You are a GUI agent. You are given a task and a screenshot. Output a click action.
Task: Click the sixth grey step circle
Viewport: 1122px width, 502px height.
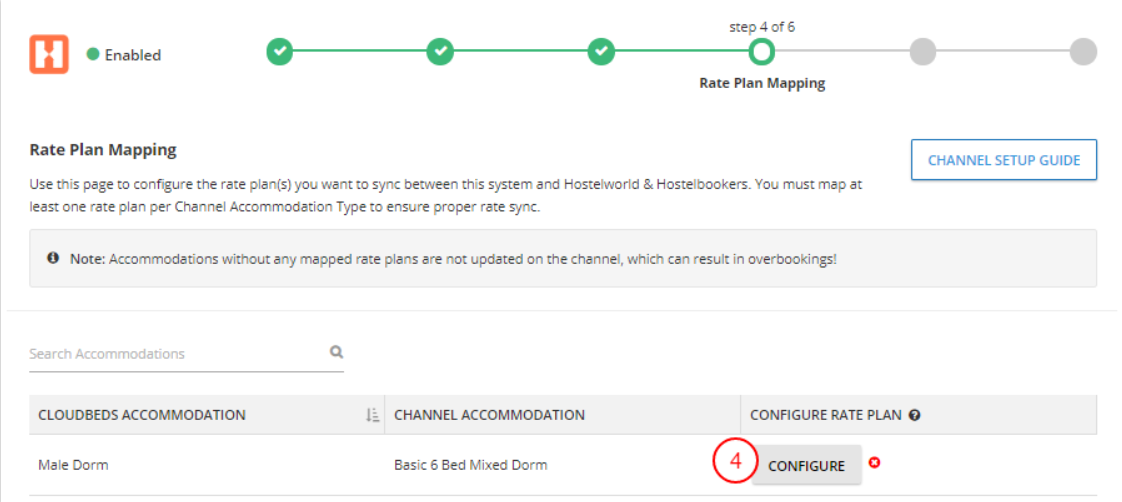[1083, 51]
